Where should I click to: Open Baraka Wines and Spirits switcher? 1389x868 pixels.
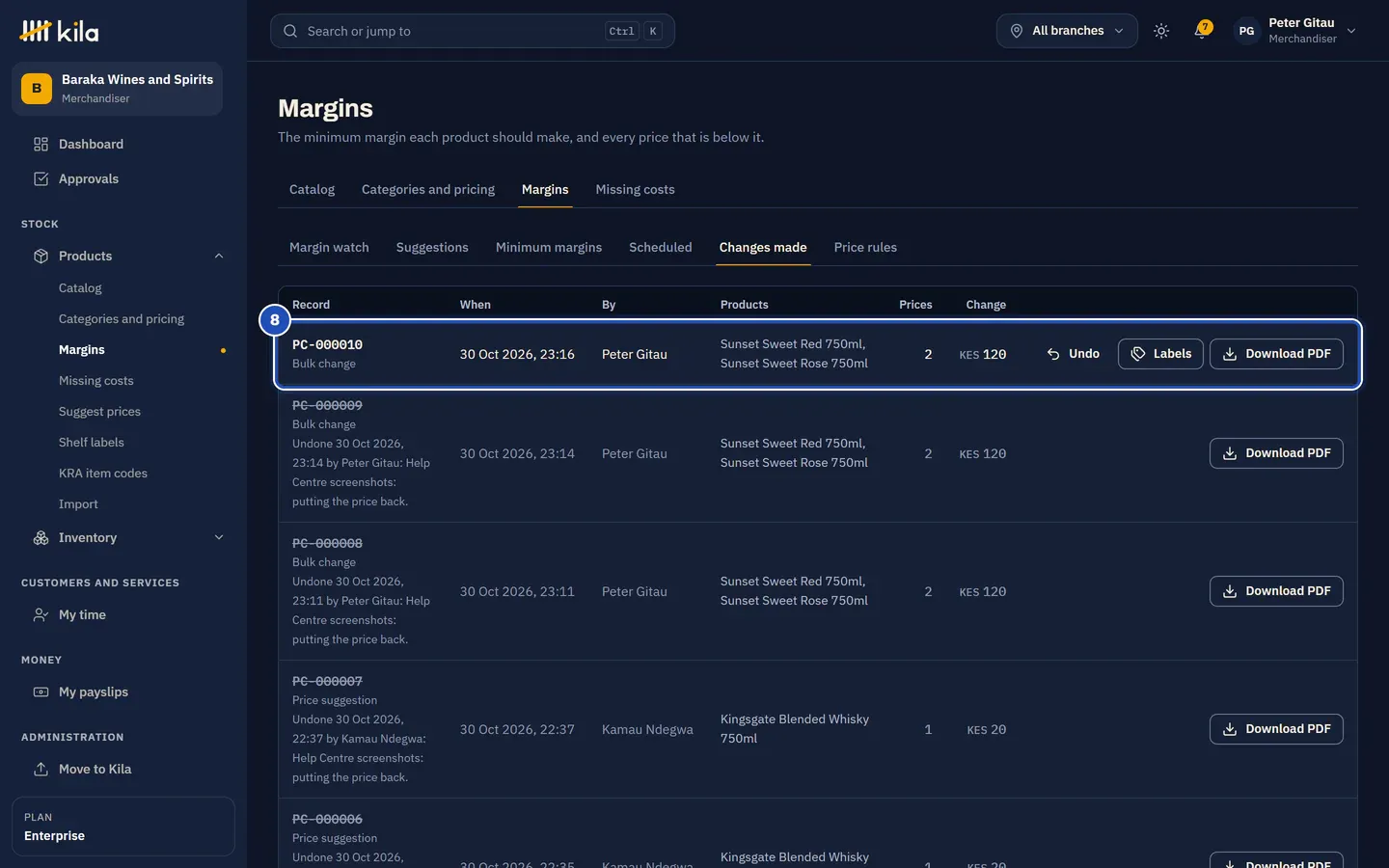pyautogui.click(x=118, y=89)
